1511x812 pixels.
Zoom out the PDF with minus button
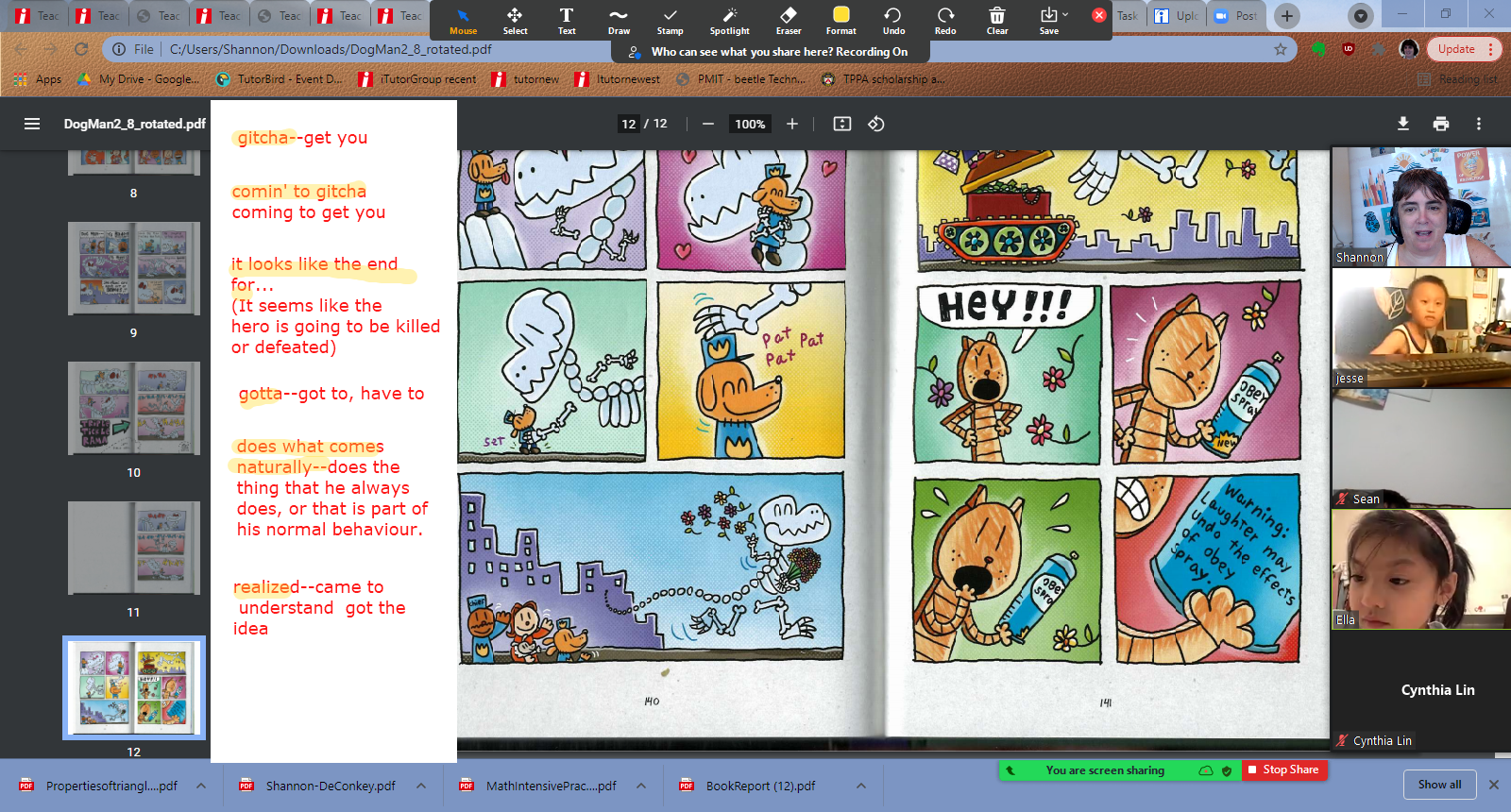707,124
